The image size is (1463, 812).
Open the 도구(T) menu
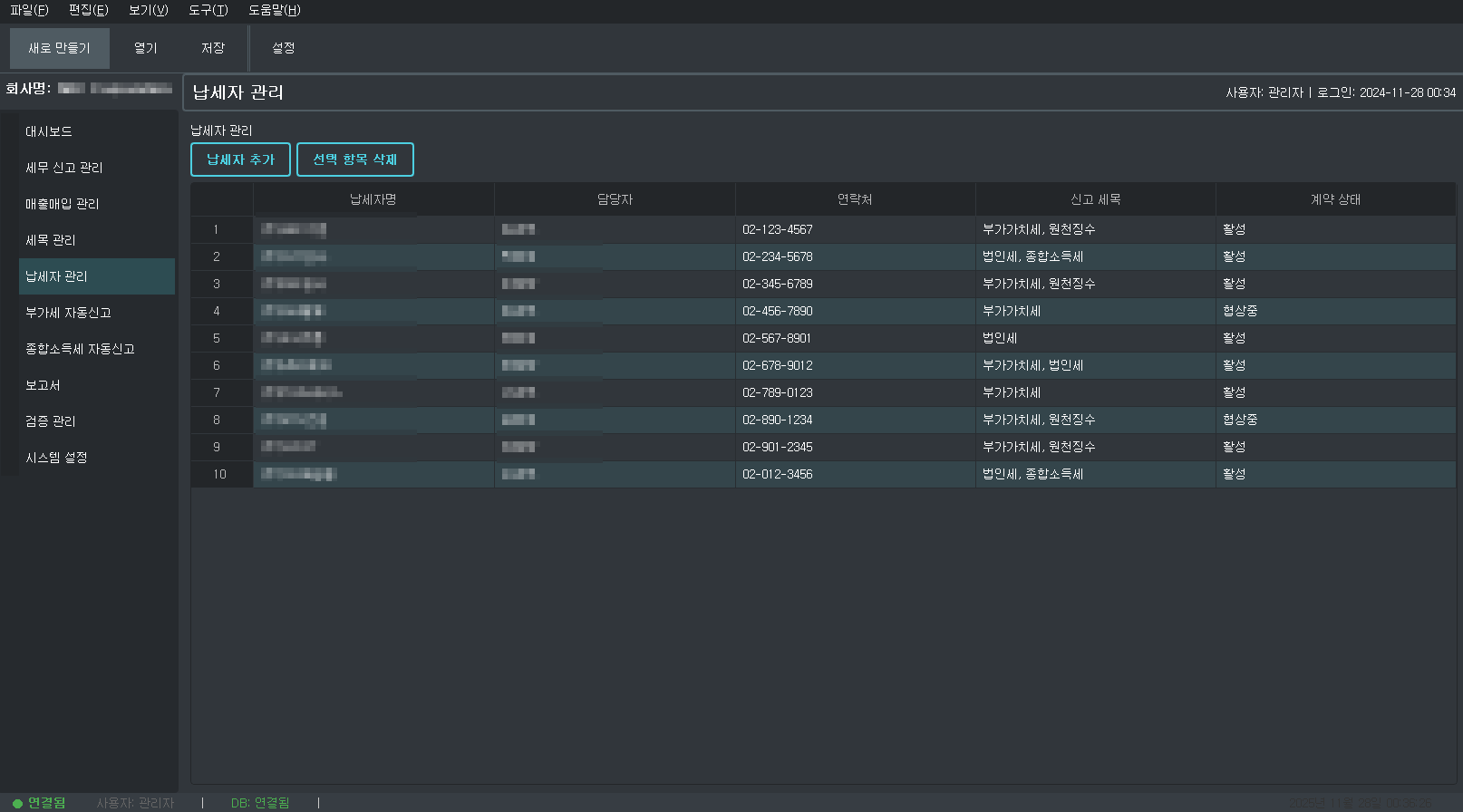coord(208,10)
